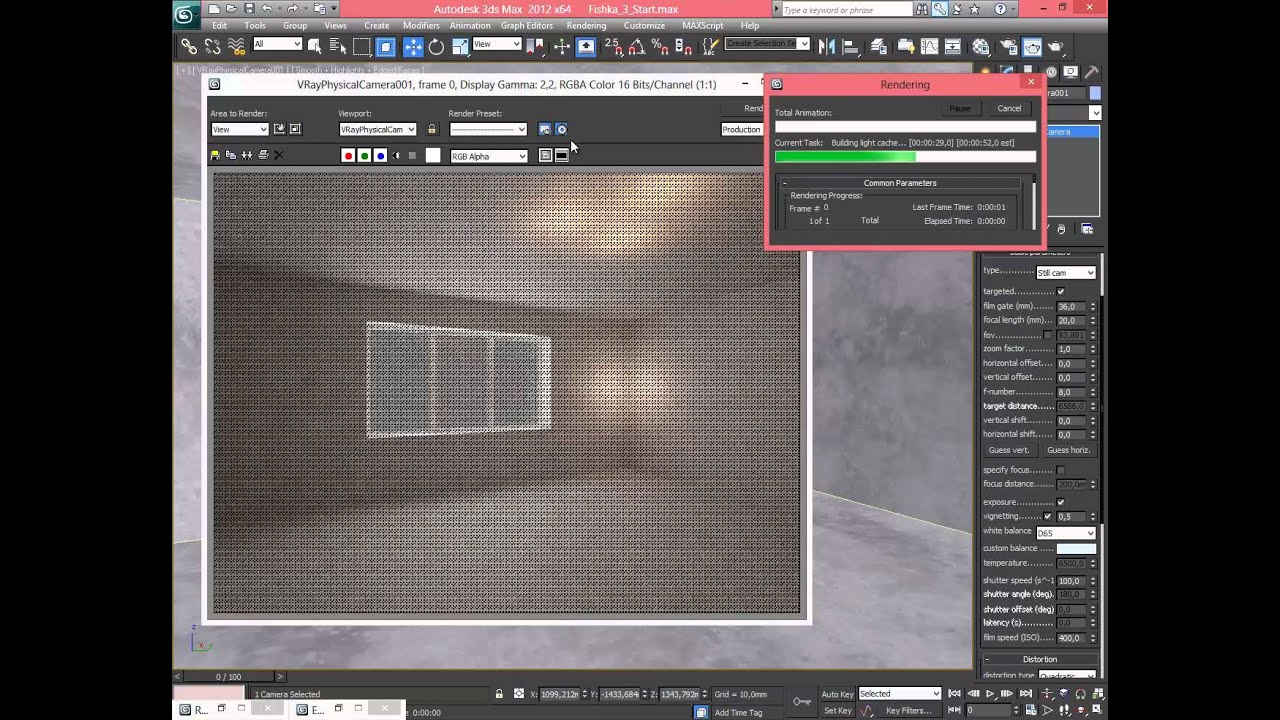Uncheck the targeted checkbox
The width and height of the screenshot is (1280, 720).
pyautogui.click(x=1061, y=291)
